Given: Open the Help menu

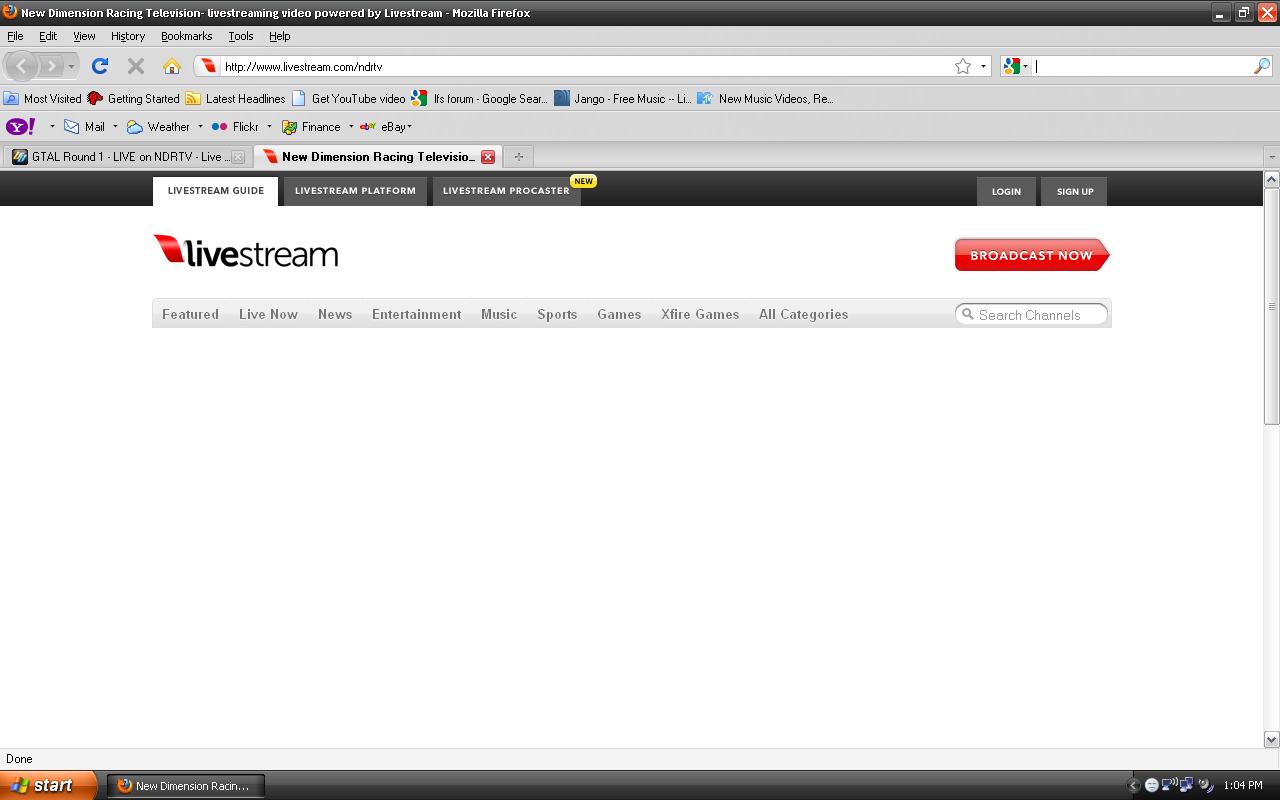Looking at the screenshot, I should pos(280,36).
